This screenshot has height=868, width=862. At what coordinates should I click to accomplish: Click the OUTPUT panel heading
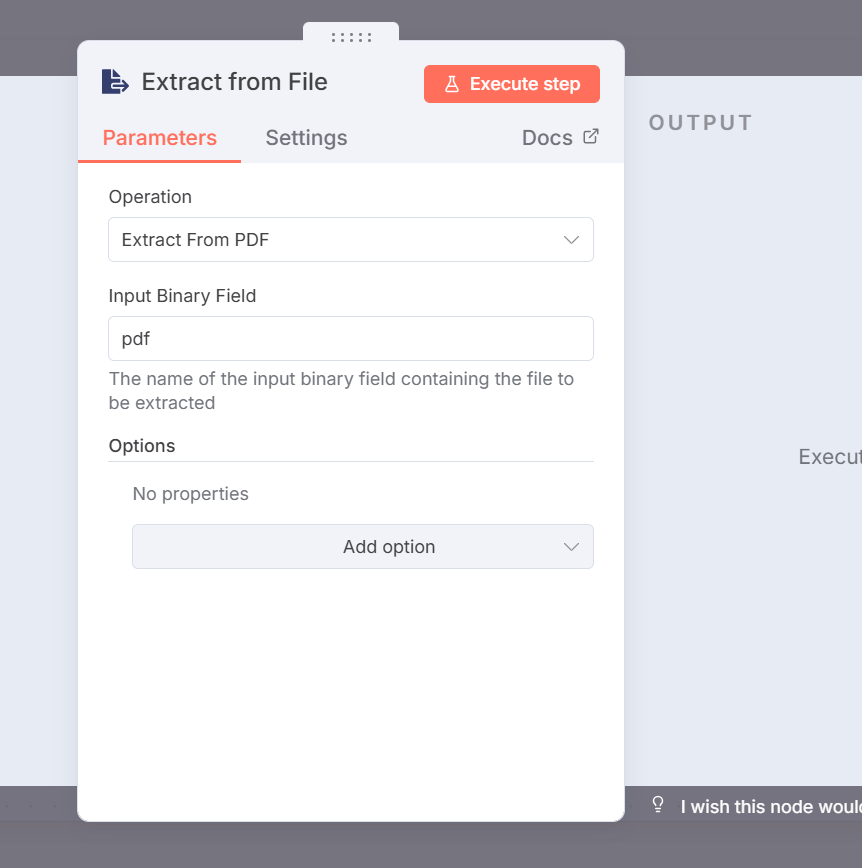tap(700, 123)
